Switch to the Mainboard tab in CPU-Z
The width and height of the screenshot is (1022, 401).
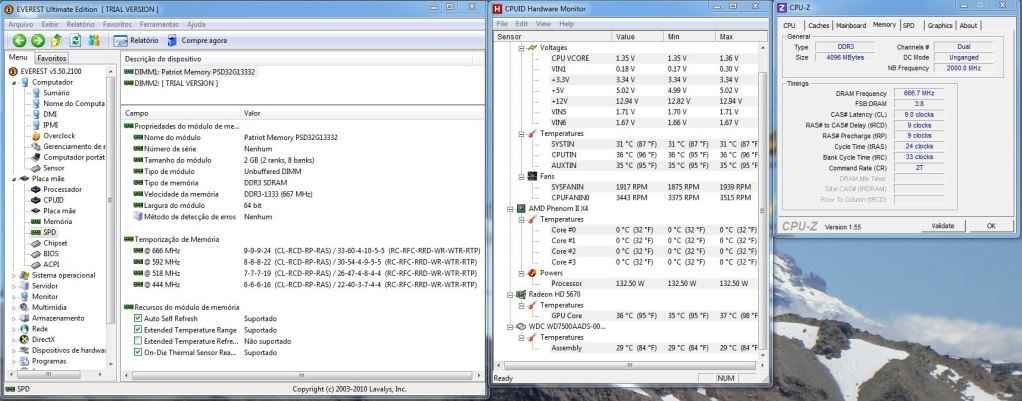coord(851,25)
